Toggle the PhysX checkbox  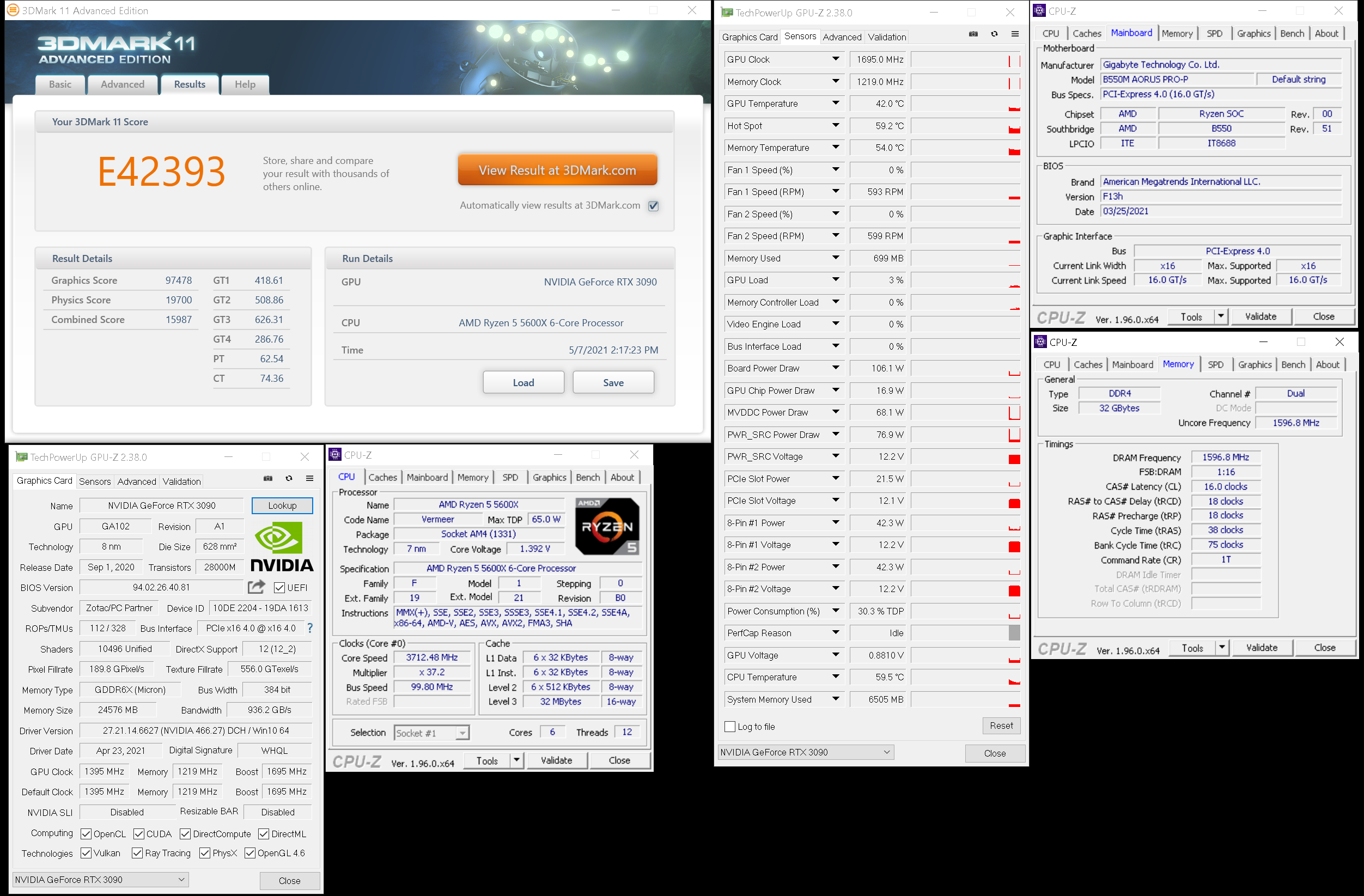[x=205, y=853]
